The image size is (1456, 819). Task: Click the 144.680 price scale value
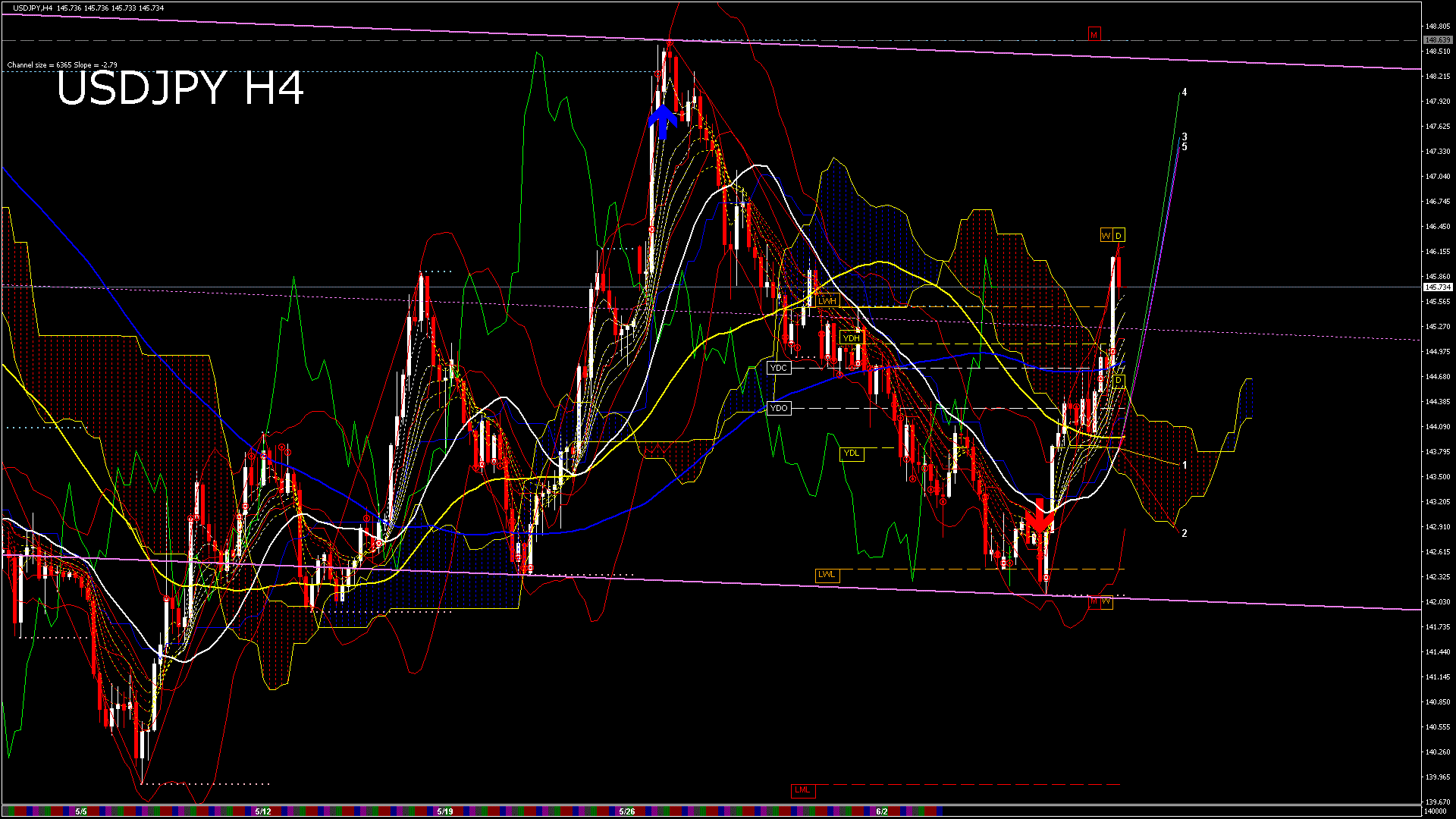tap(1438, 377)
